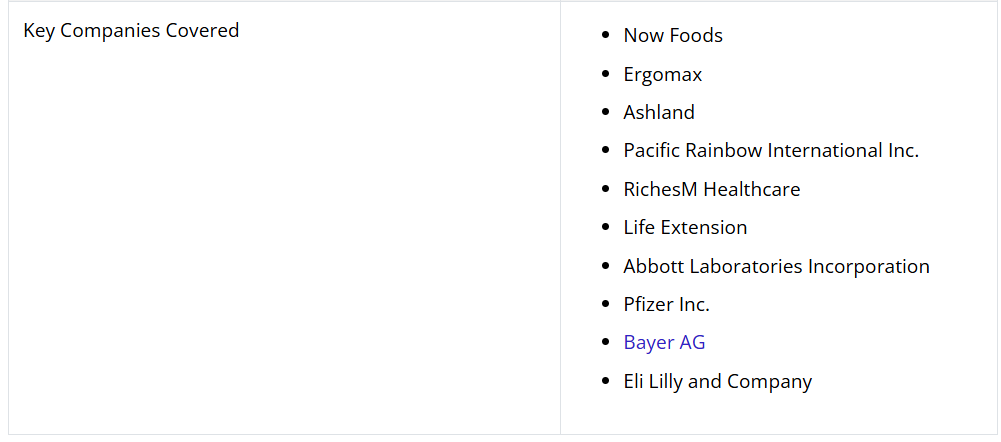Click the bullet beside RichesM Healthcare

coord(605,190)
